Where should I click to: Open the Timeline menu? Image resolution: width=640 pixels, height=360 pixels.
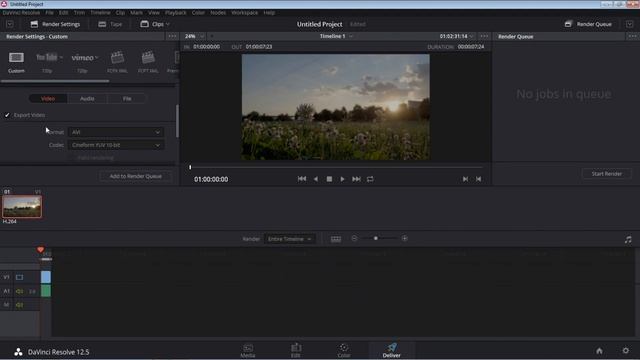100,13
